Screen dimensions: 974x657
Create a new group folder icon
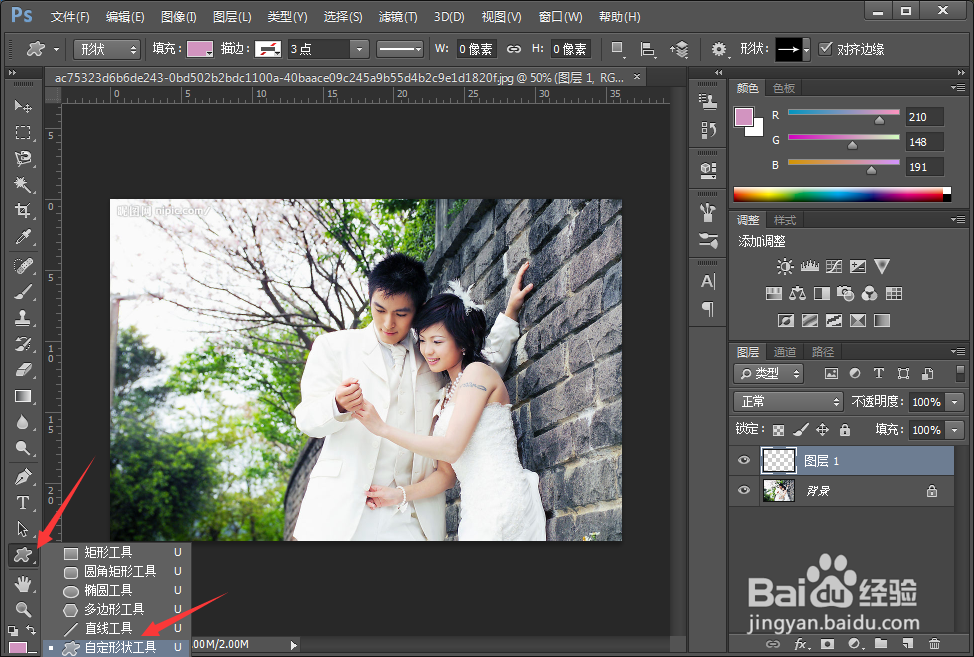point(881,643)
